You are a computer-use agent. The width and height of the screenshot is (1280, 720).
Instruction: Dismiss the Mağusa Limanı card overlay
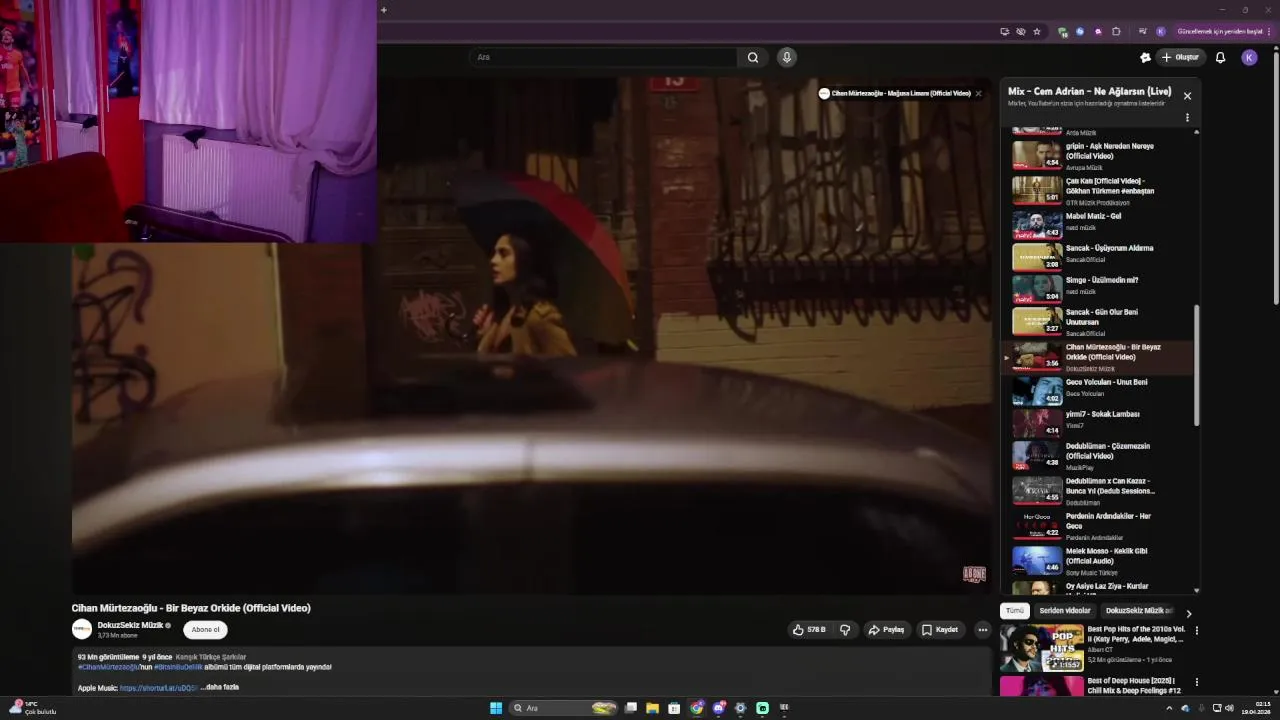click(x=978, y=93)
